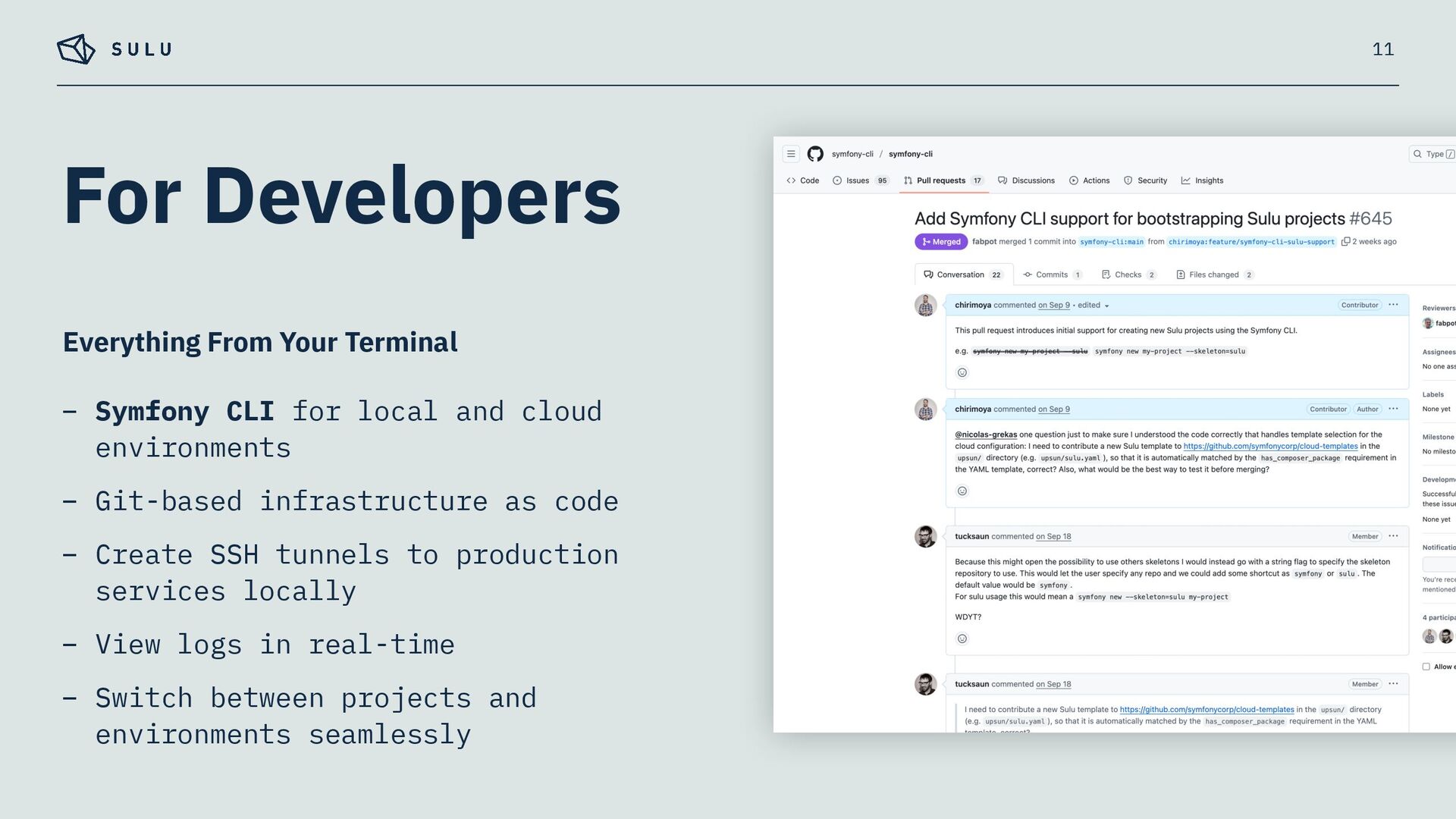
Task: Go to the Issues repository tab
Action: click(x=858, y=180)
